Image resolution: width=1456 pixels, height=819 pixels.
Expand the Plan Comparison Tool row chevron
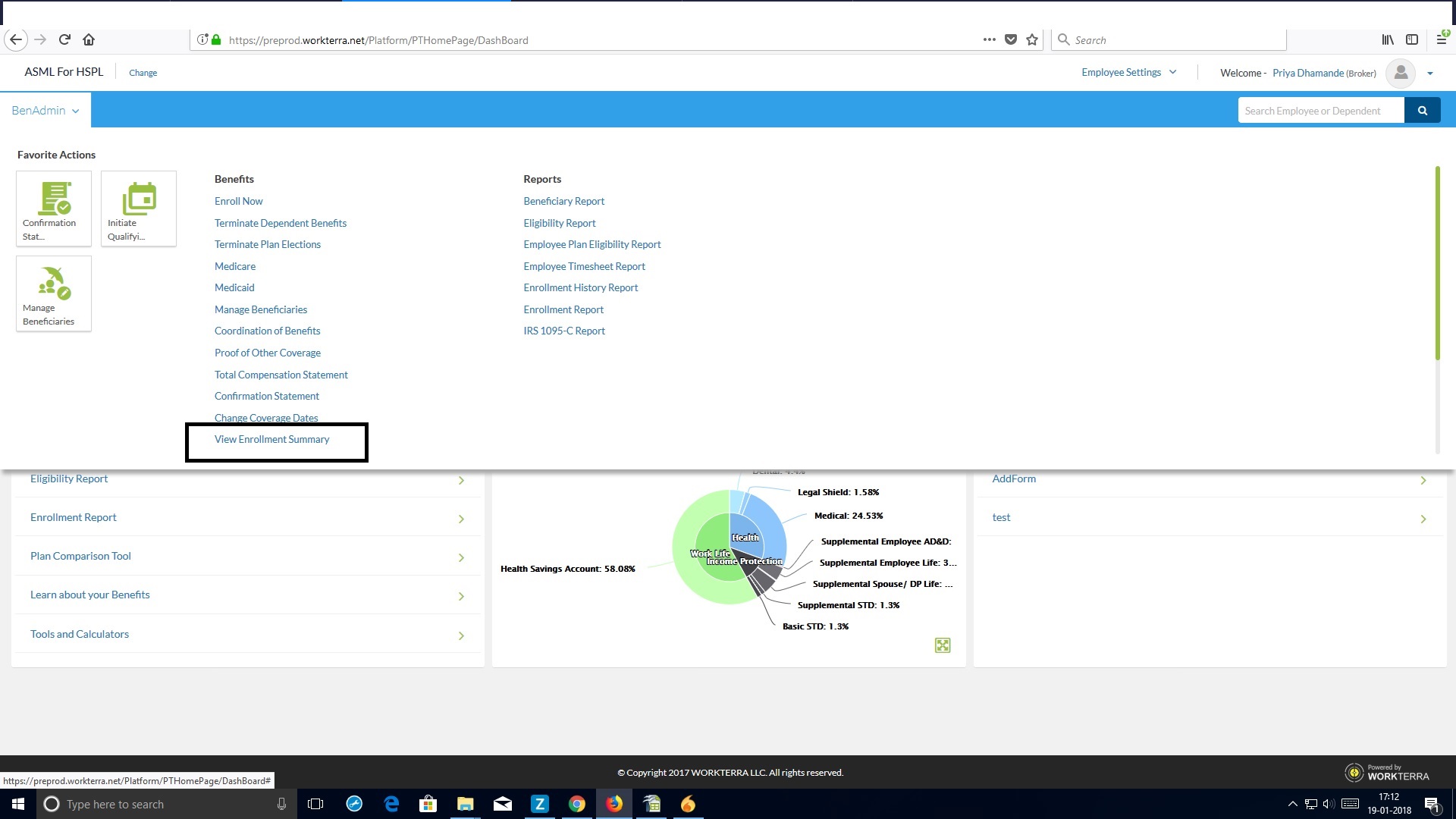(461, 558)
